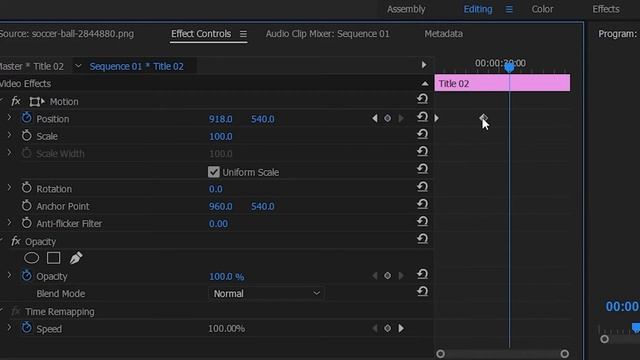Create a 4-point polygon mask

pyautogui.click(x=53, y=258)
